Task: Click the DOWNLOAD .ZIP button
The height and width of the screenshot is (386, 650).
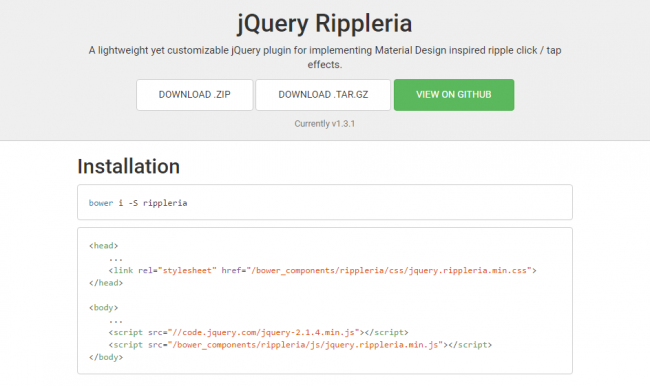Action: tap(194, 95)
